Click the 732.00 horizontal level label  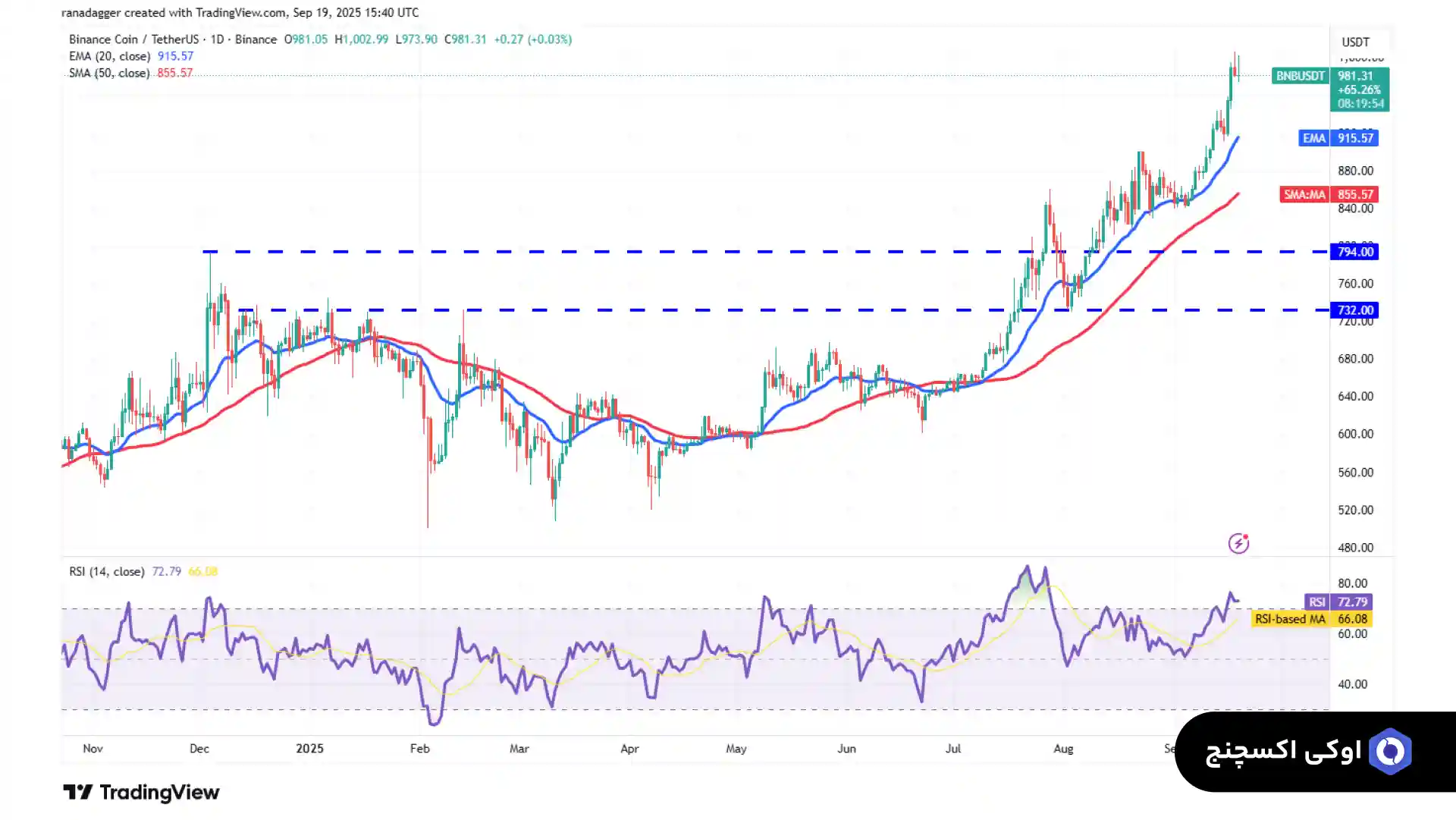[x=1354, y=310]
